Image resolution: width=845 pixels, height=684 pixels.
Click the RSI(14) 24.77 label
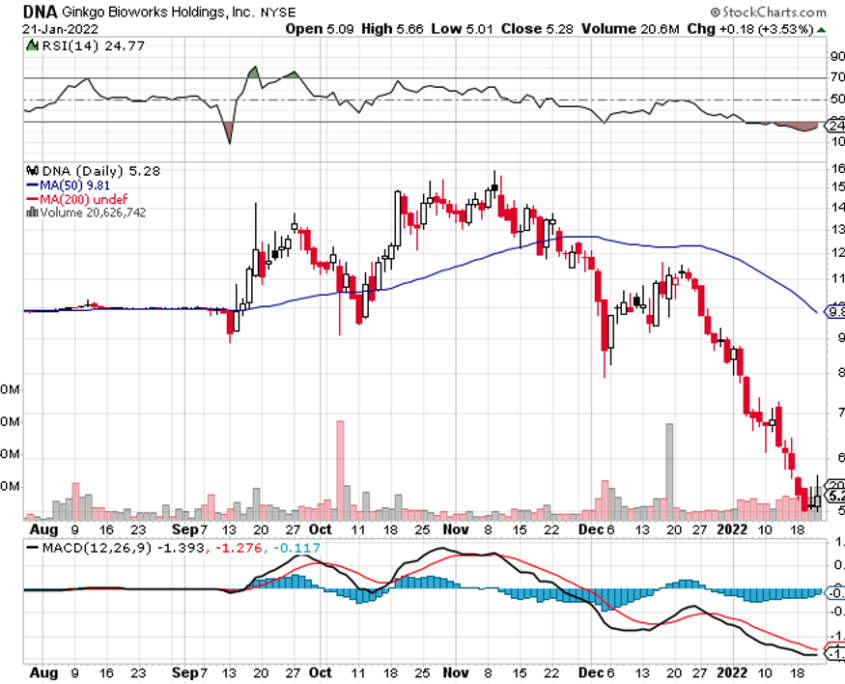click(x=93, y=46)
